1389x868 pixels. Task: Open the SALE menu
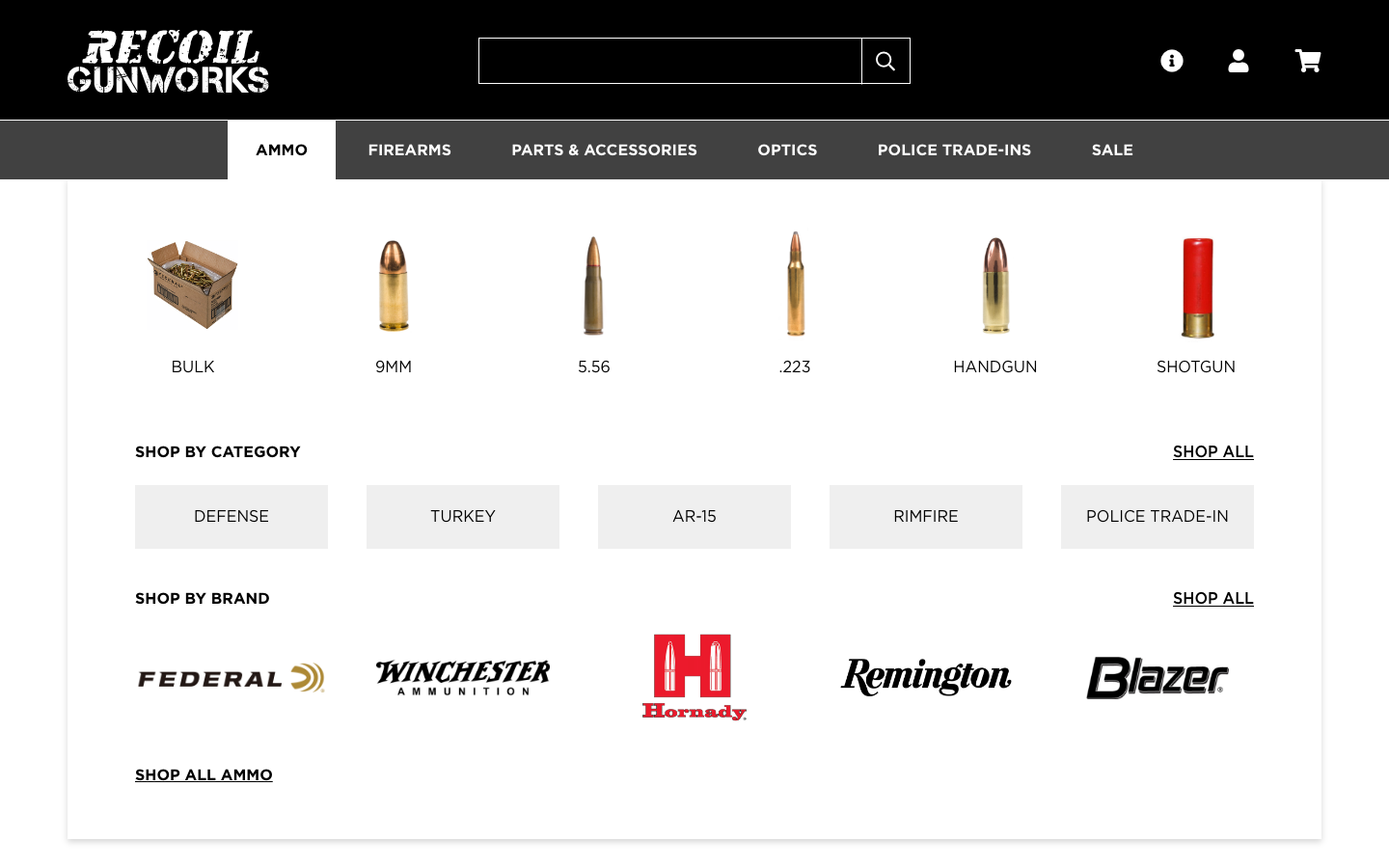(x=1112, y=149)
